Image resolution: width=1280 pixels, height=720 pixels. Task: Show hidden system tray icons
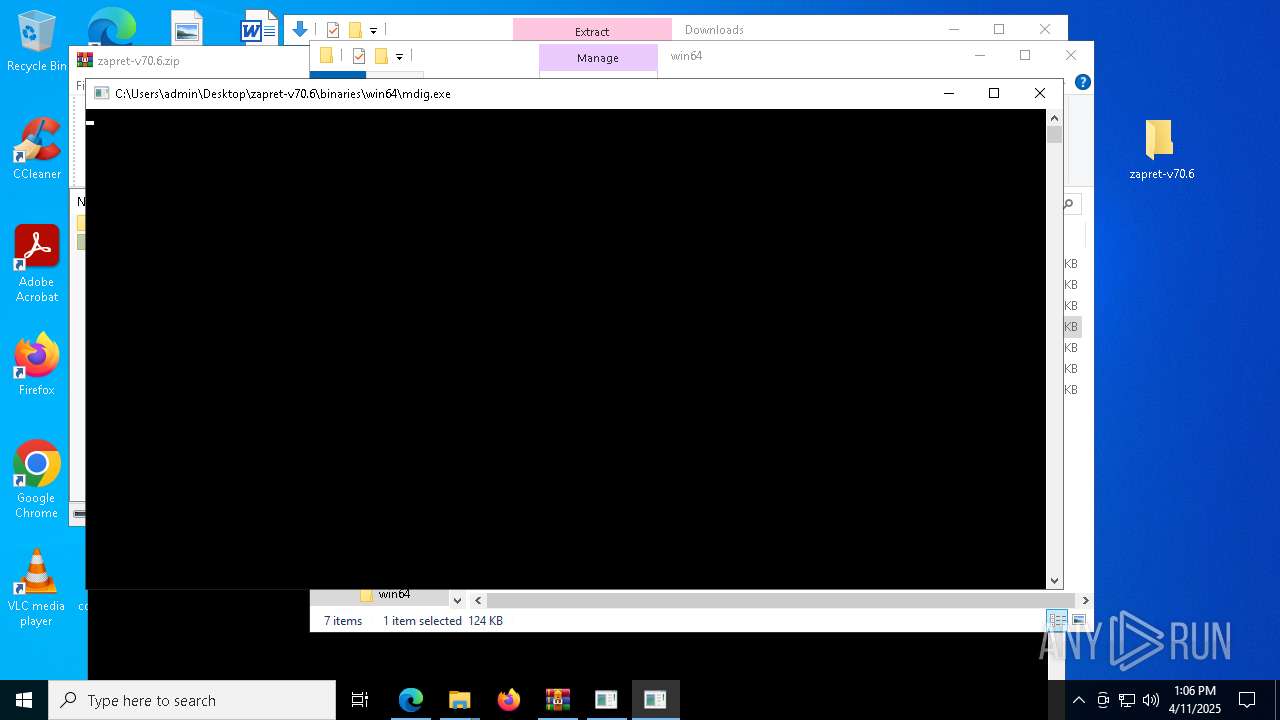(1078, 700)
